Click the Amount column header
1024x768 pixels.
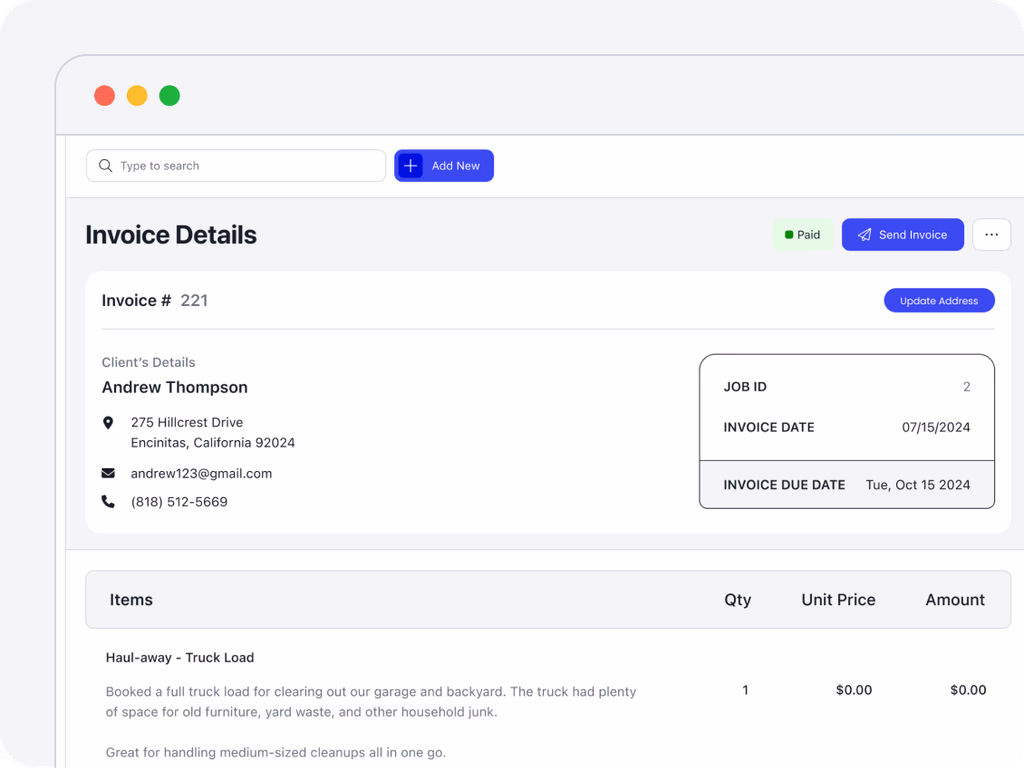click(954, 600)
